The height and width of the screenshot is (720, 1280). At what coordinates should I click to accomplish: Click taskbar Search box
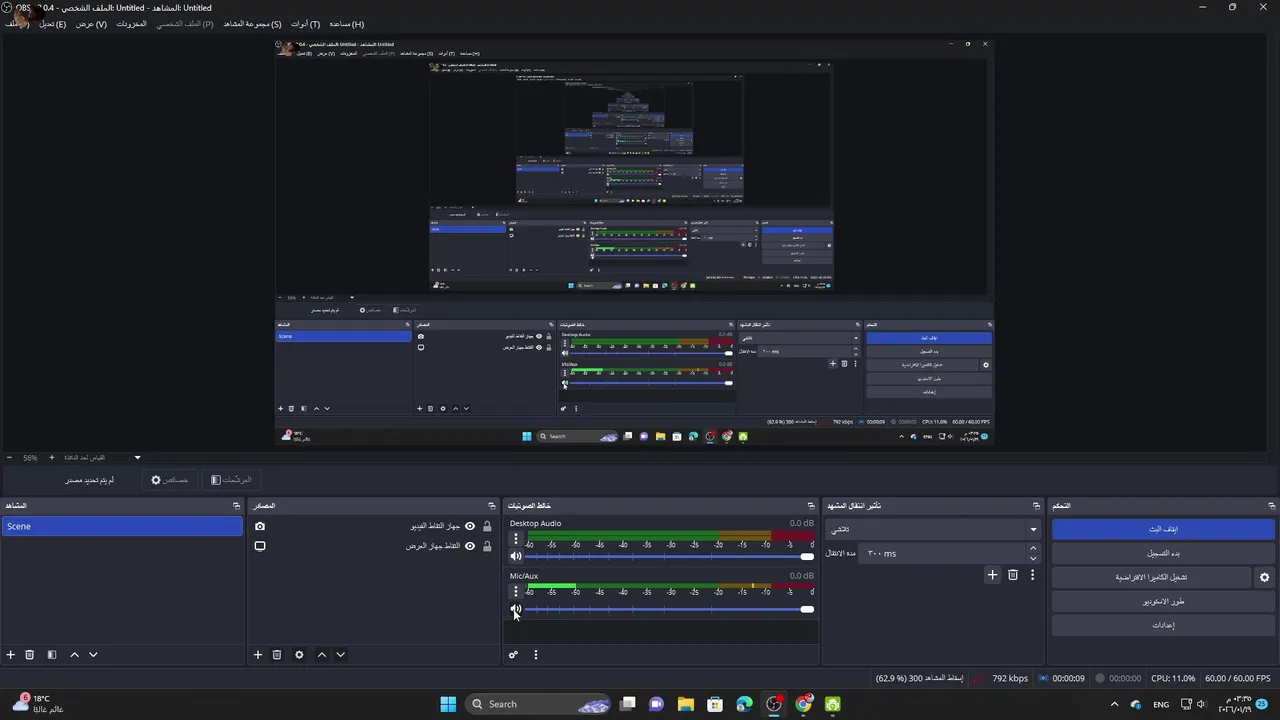539,704
